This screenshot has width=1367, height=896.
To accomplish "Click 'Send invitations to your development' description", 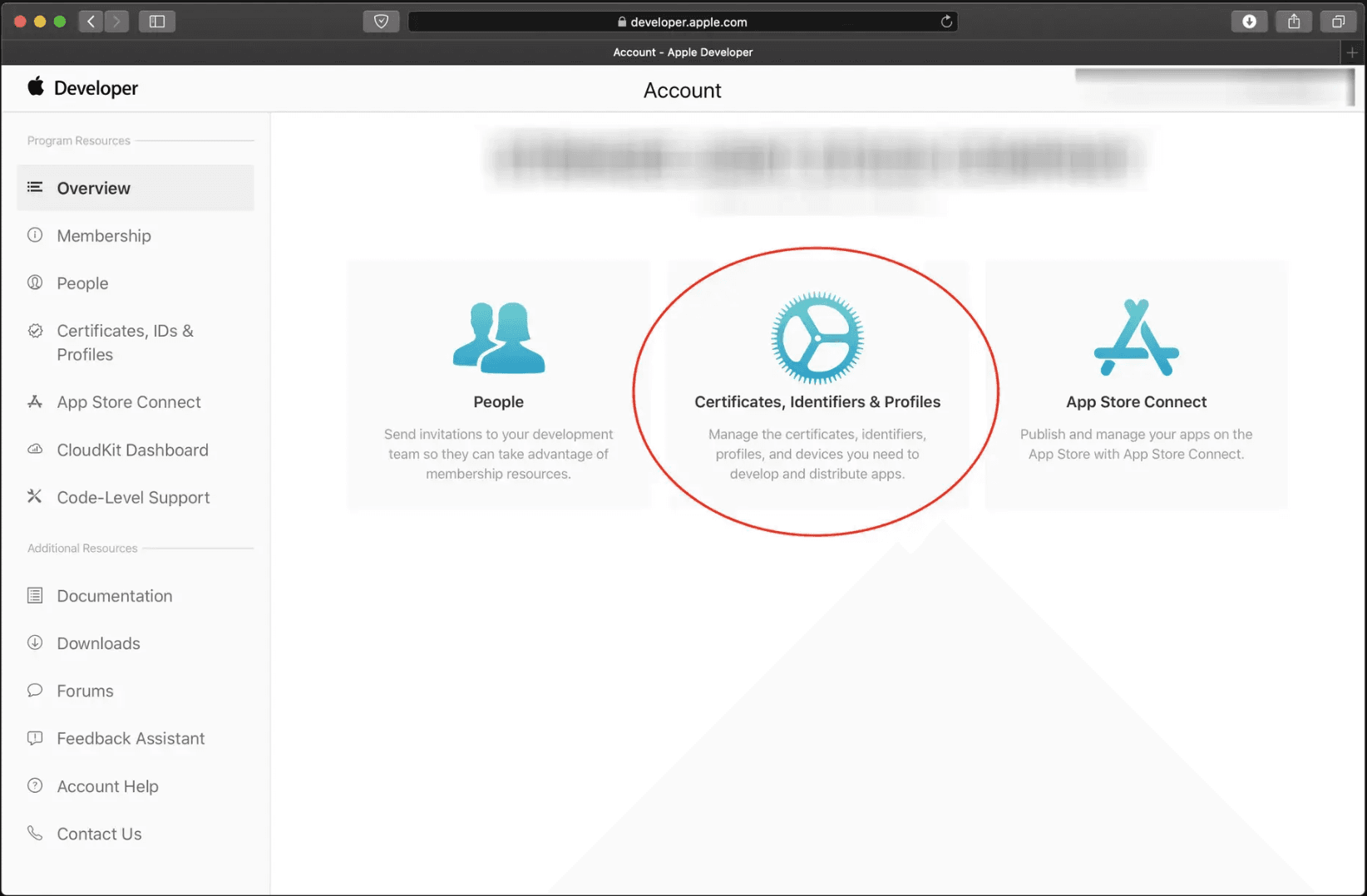I will (499, 454).
